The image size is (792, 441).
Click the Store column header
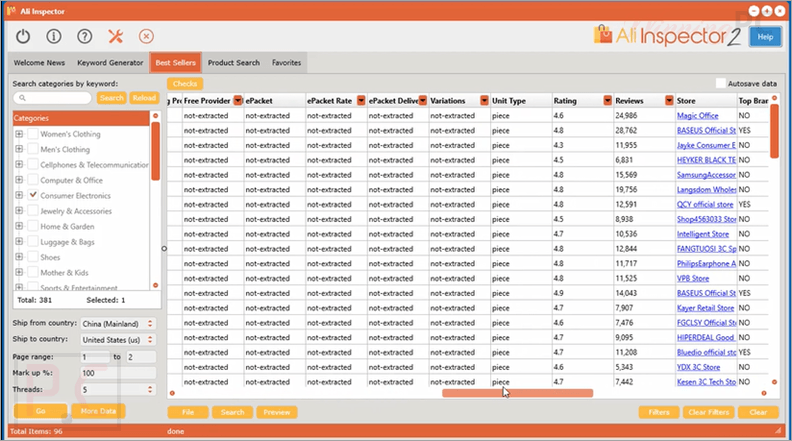[x=706, y=101]
